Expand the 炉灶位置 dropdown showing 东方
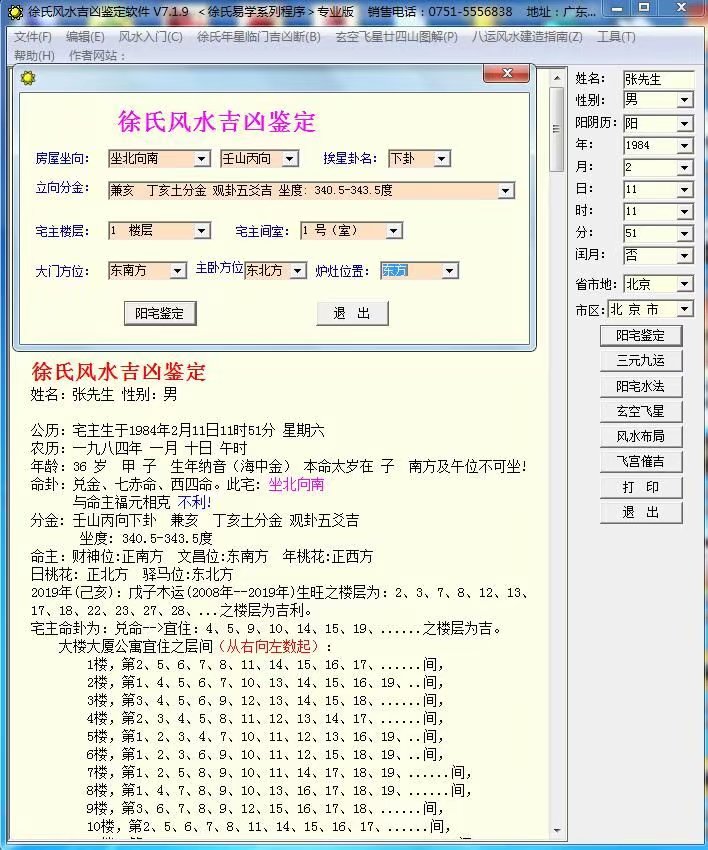 pos(449,271)
